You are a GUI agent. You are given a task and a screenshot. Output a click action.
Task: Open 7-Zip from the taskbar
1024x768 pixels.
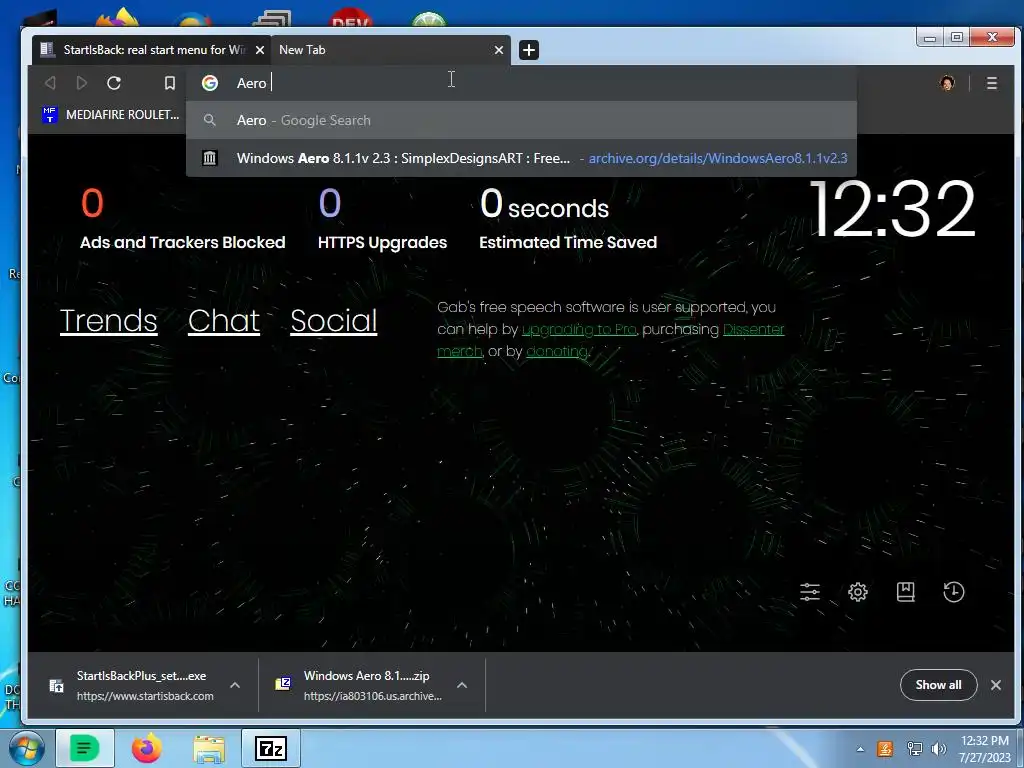coord(271,748)
